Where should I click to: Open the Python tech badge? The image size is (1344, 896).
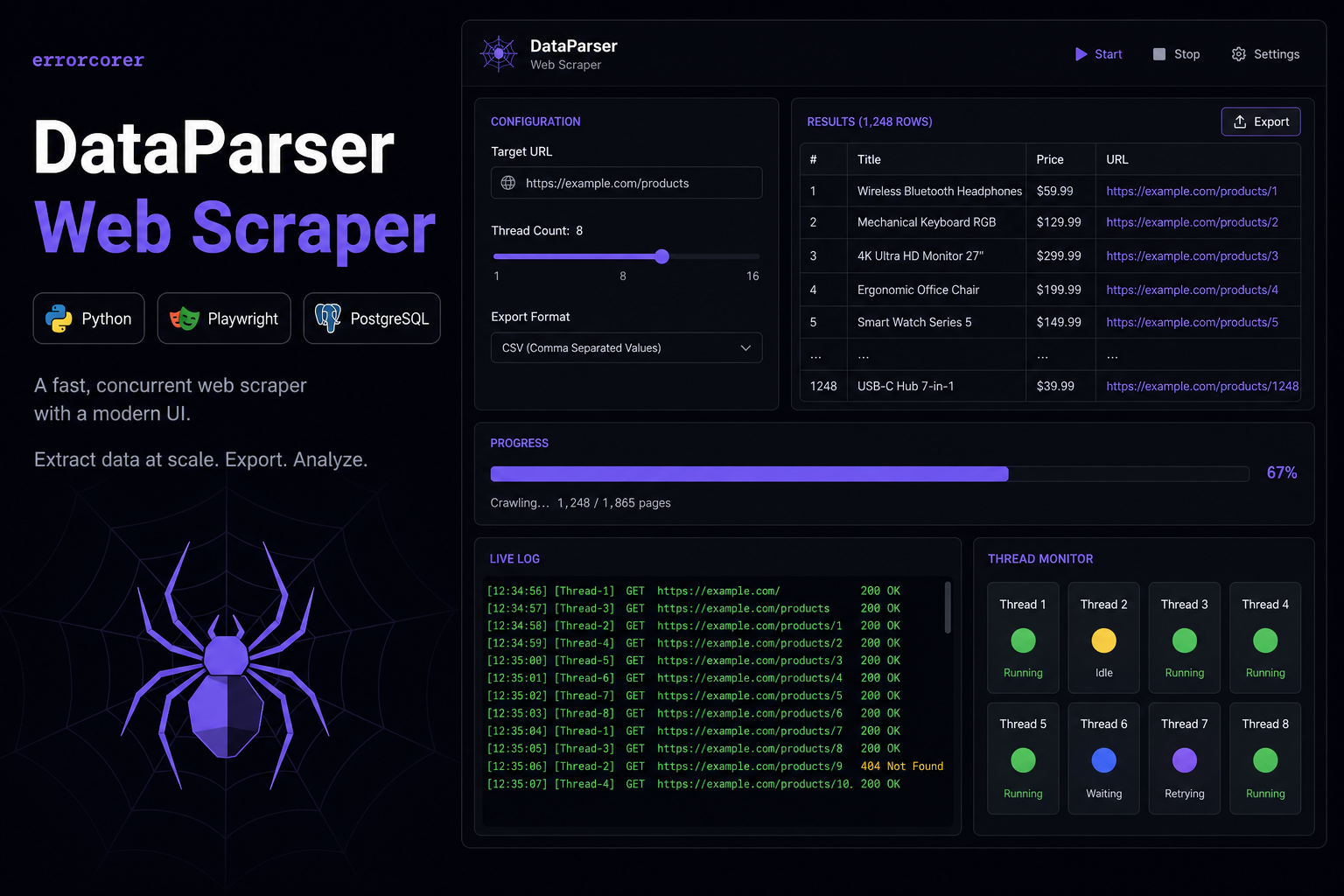88,318
